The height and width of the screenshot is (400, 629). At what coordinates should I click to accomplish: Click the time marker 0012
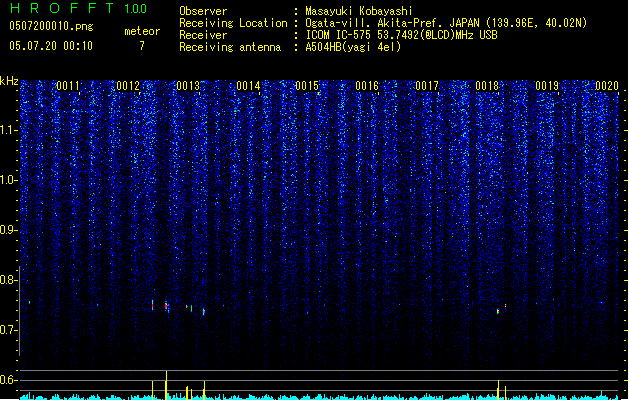click(x=128, y=86)
